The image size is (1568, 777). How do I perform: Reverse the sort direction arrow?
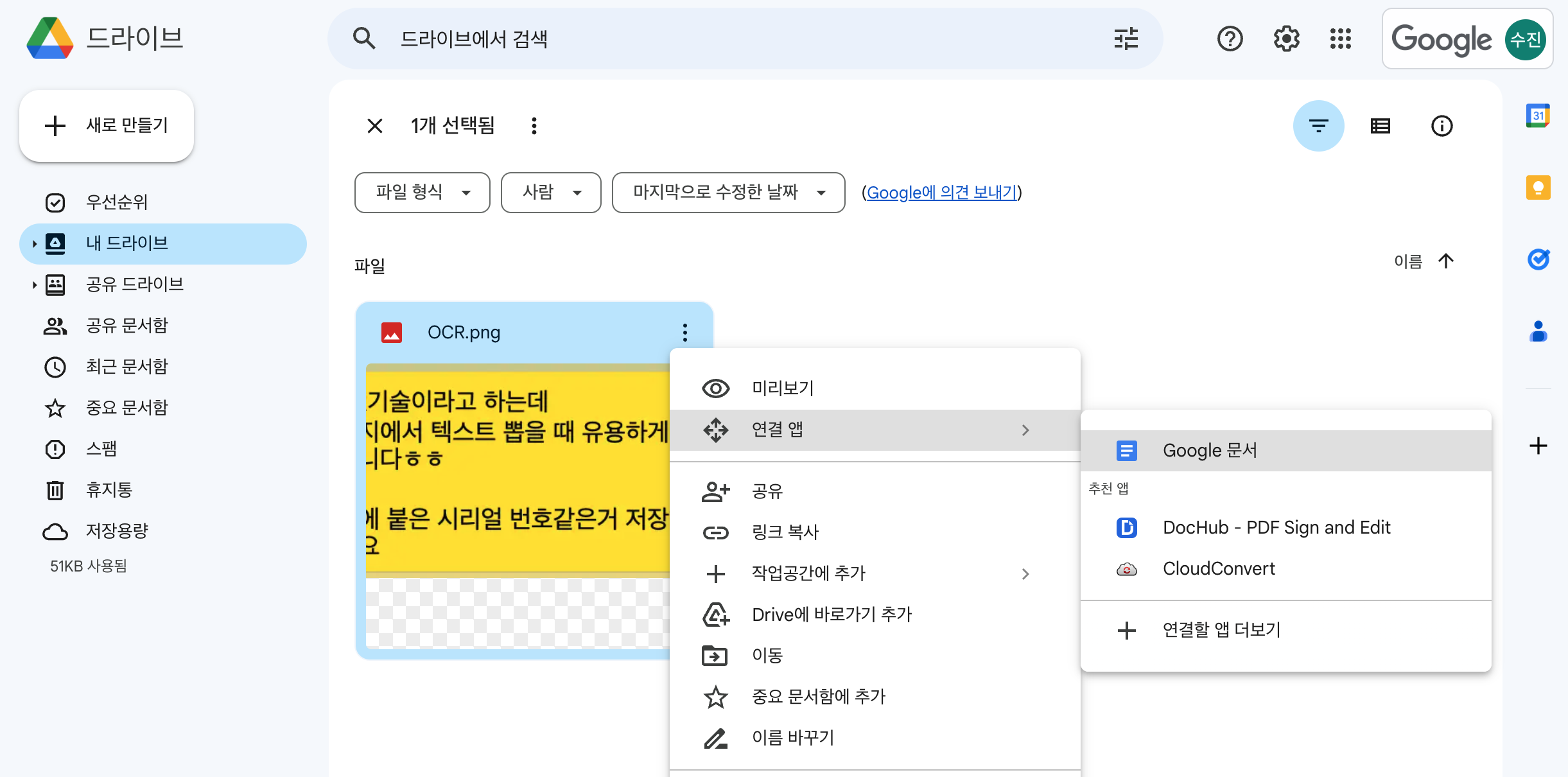tap(1446, 261)
